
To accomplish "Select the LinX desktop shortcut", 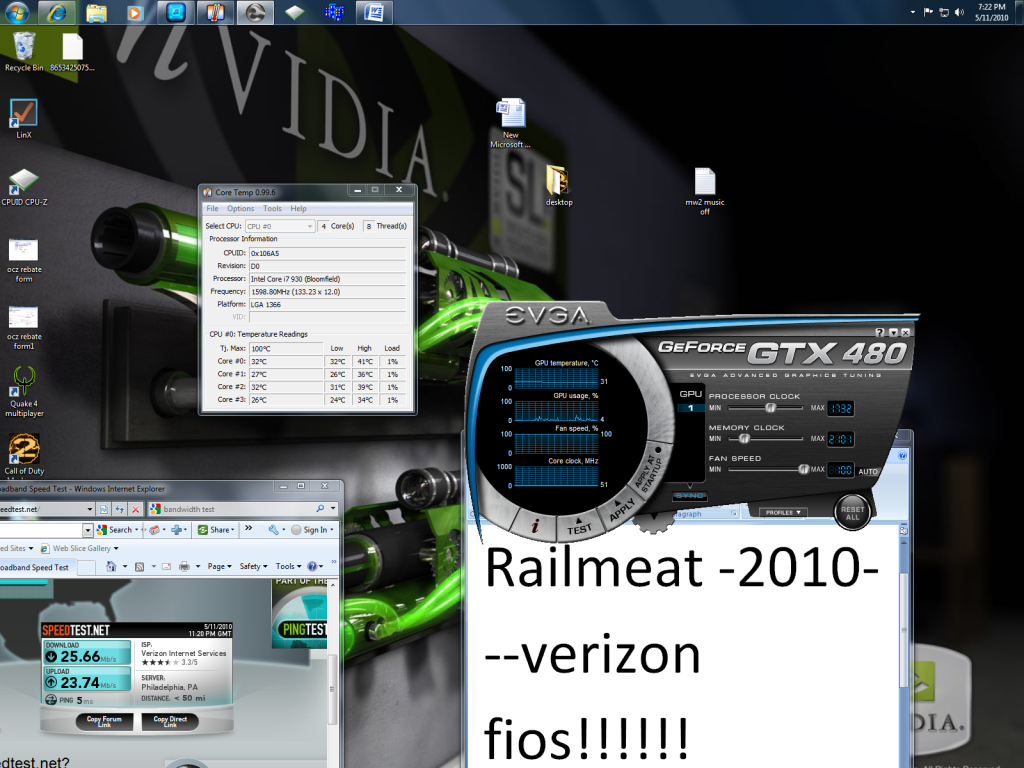I will [24, 119].
